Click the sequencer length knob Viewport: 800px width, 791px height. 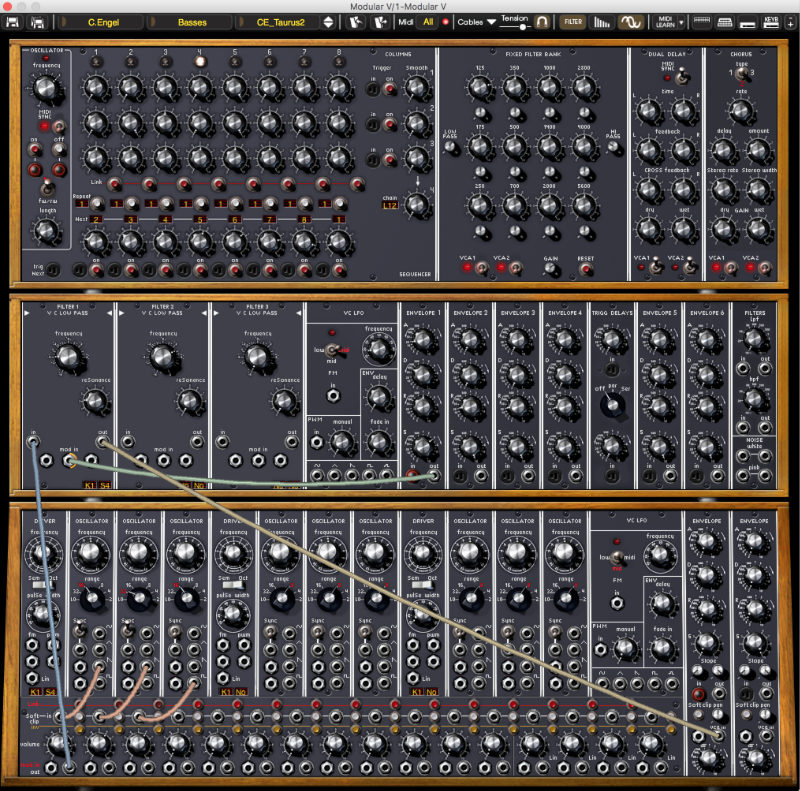click(46, 231)
